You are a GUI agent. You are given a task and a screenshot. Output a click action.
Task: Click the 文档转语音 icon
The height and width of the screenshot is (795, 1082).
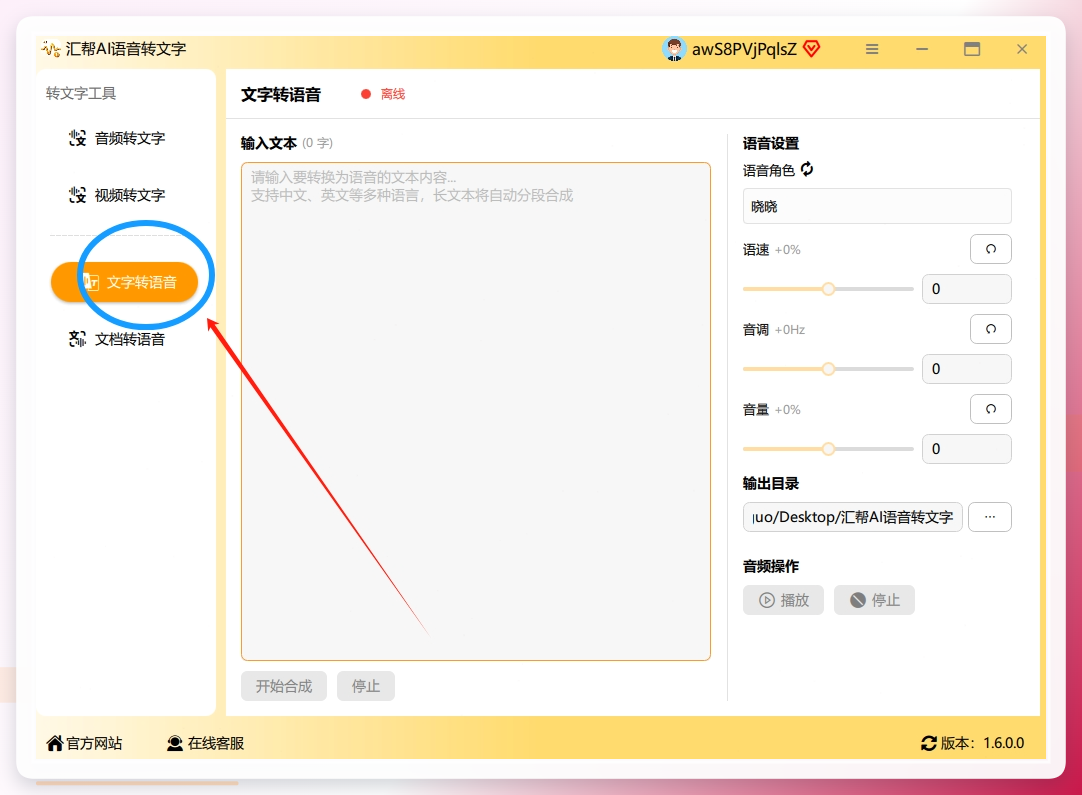click(77, 339)
